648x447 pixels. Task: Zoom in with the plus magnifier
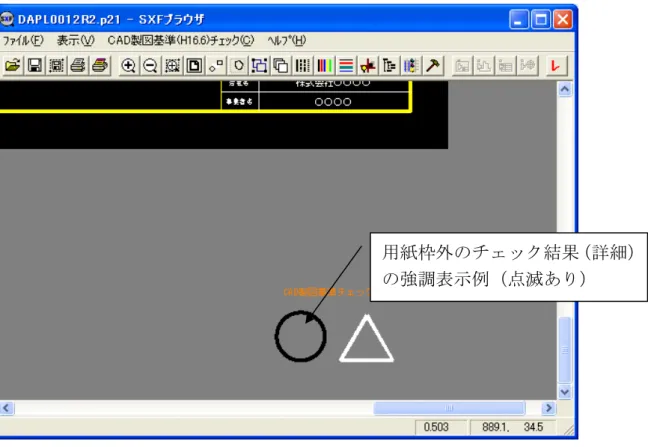tap(129, 65)
